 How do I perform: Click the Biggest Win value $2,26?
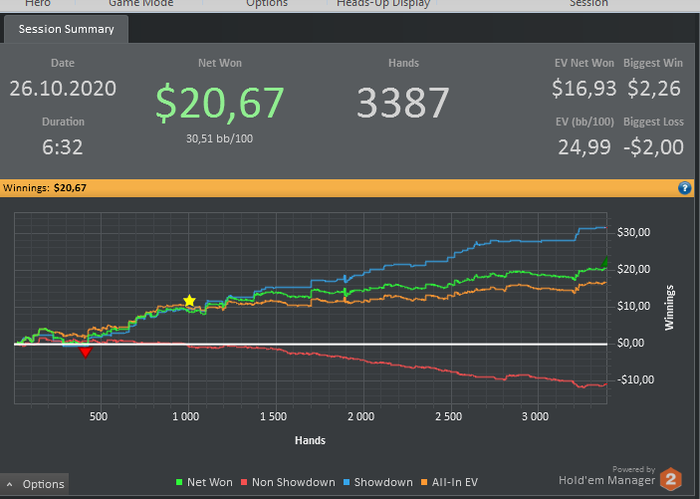pos(654,88)
